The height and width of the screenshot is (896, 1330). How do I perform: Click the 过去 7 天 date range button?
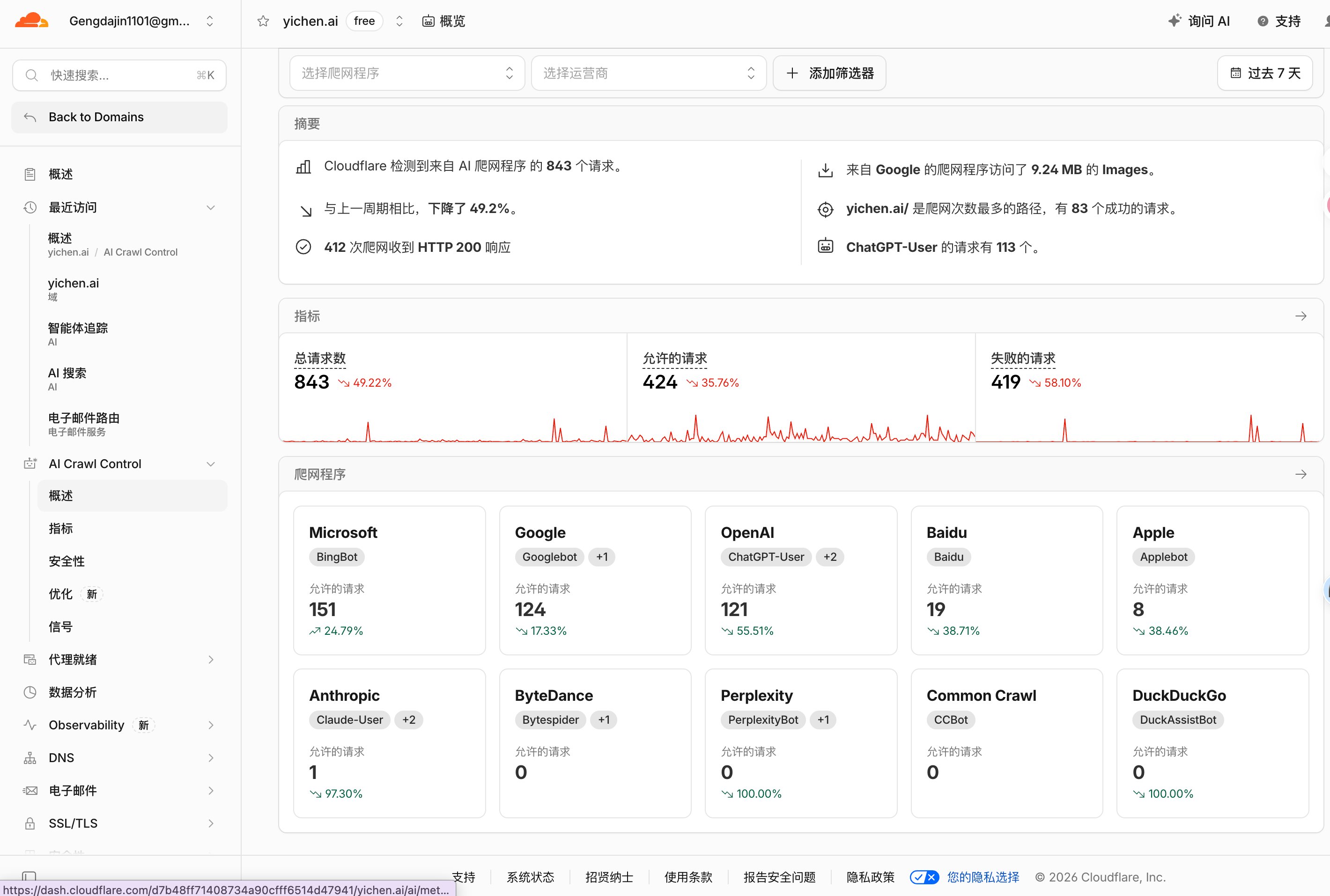pyautogui.click(x=1264, y=73)
